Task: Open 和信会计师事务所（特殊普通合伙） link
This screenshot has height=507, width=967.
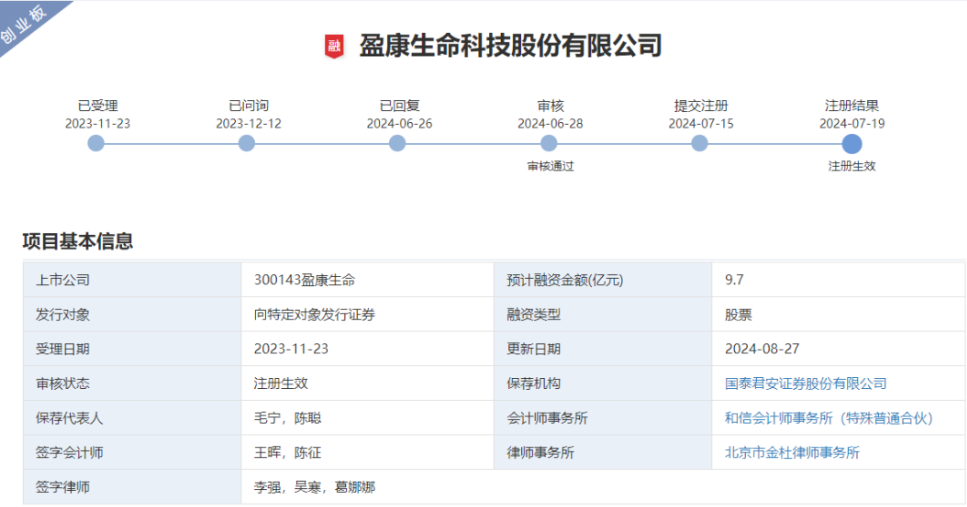Action: [x=829, y=418]
